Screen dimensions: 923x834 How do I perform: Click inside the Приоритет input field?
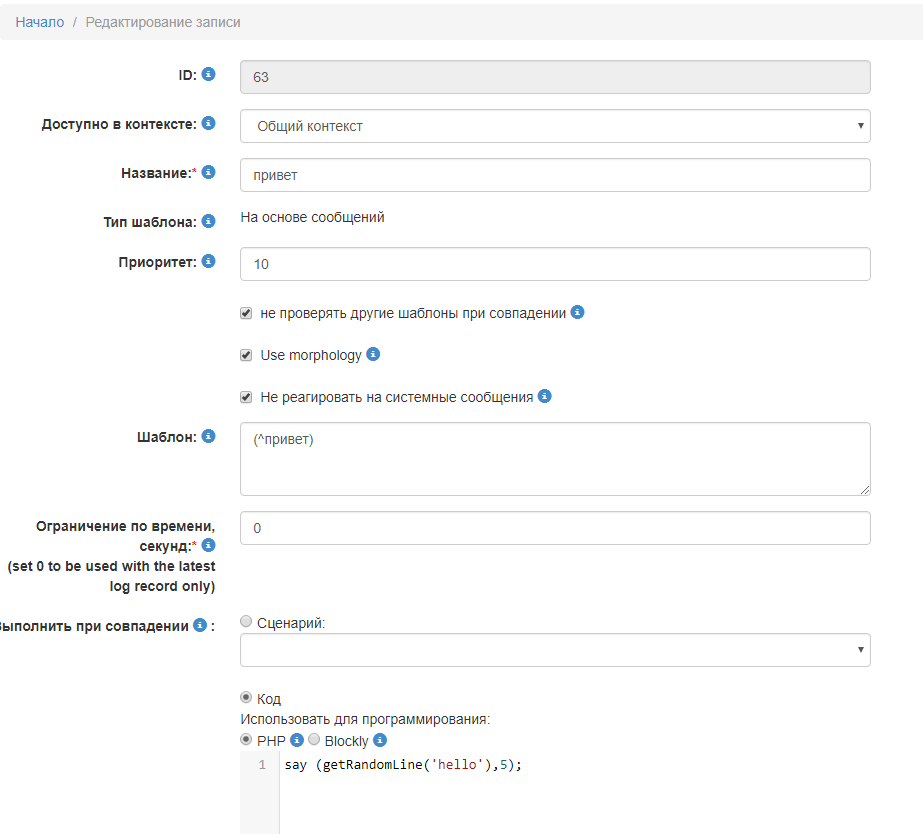coord(554,264)
